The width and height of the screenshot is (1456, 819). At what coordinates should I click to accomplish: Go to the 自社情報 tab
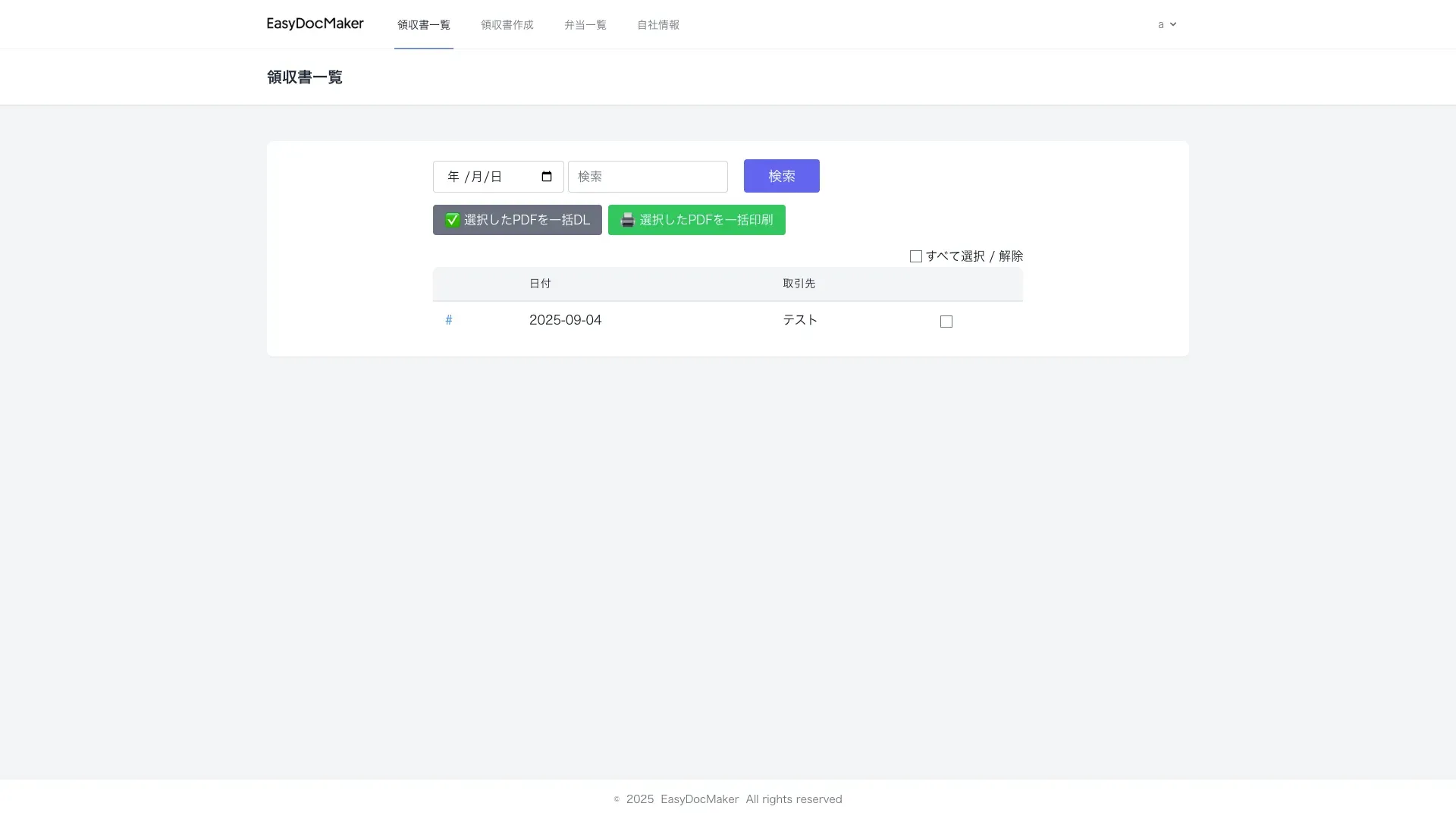click(x=657, y=25)
